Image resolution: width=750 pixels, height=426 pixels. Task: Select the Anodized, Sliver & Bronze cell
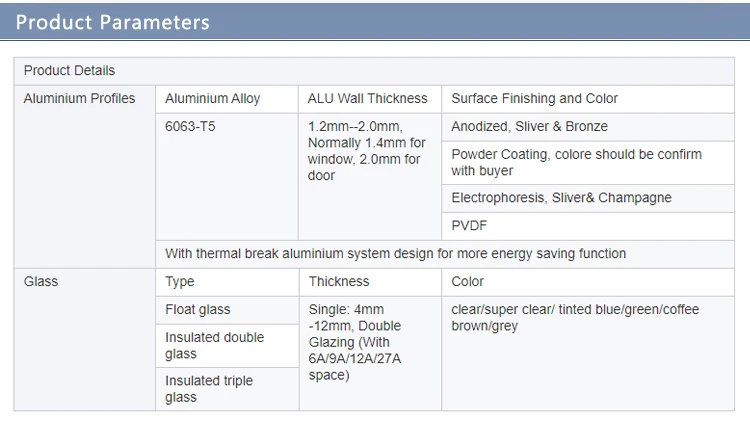(588, 127)
